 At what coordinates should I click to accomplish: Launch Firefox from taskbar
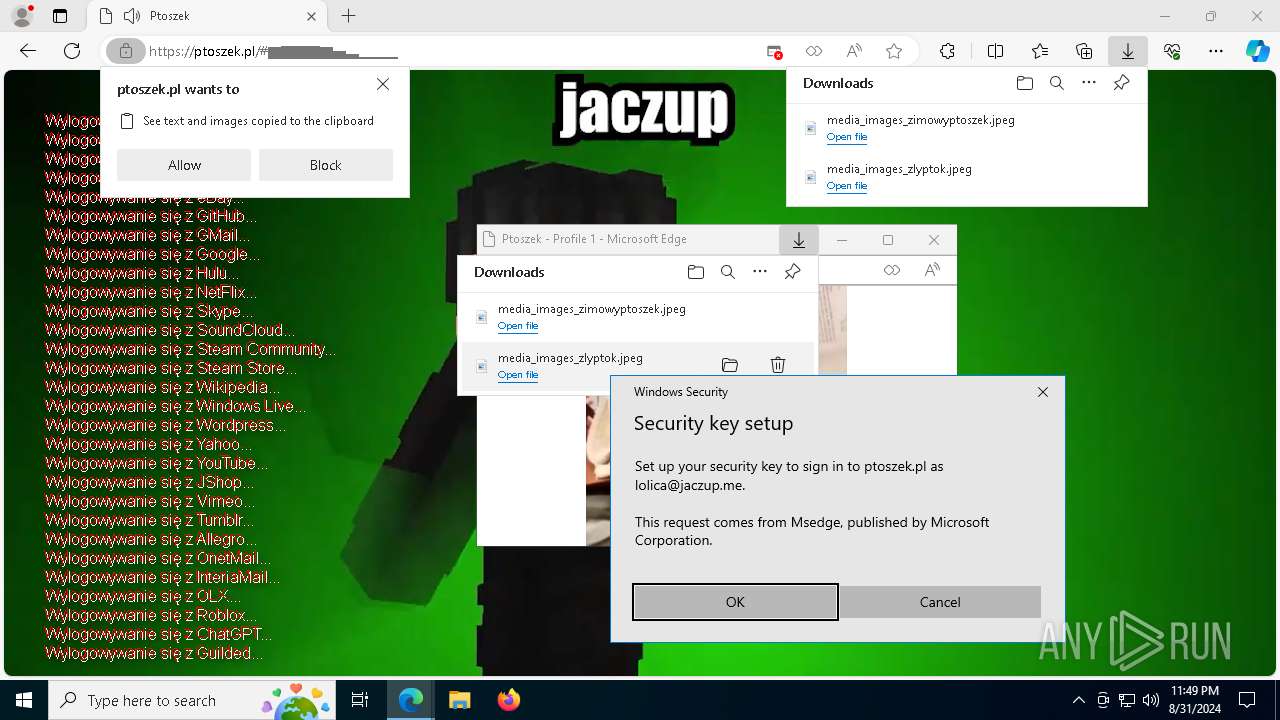pyautogui.click(x=508, y=700)
